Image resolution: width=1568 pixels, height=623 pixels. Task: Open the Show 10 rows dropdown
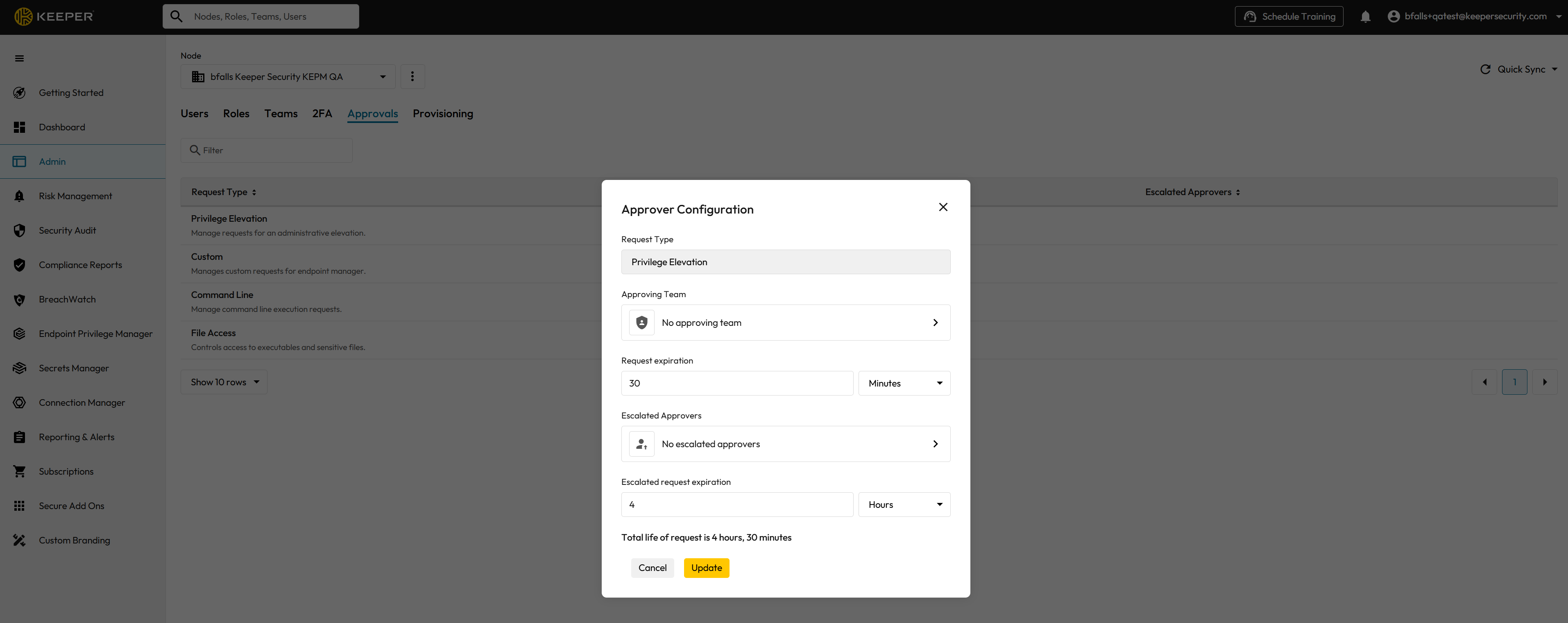click(223, 382)
